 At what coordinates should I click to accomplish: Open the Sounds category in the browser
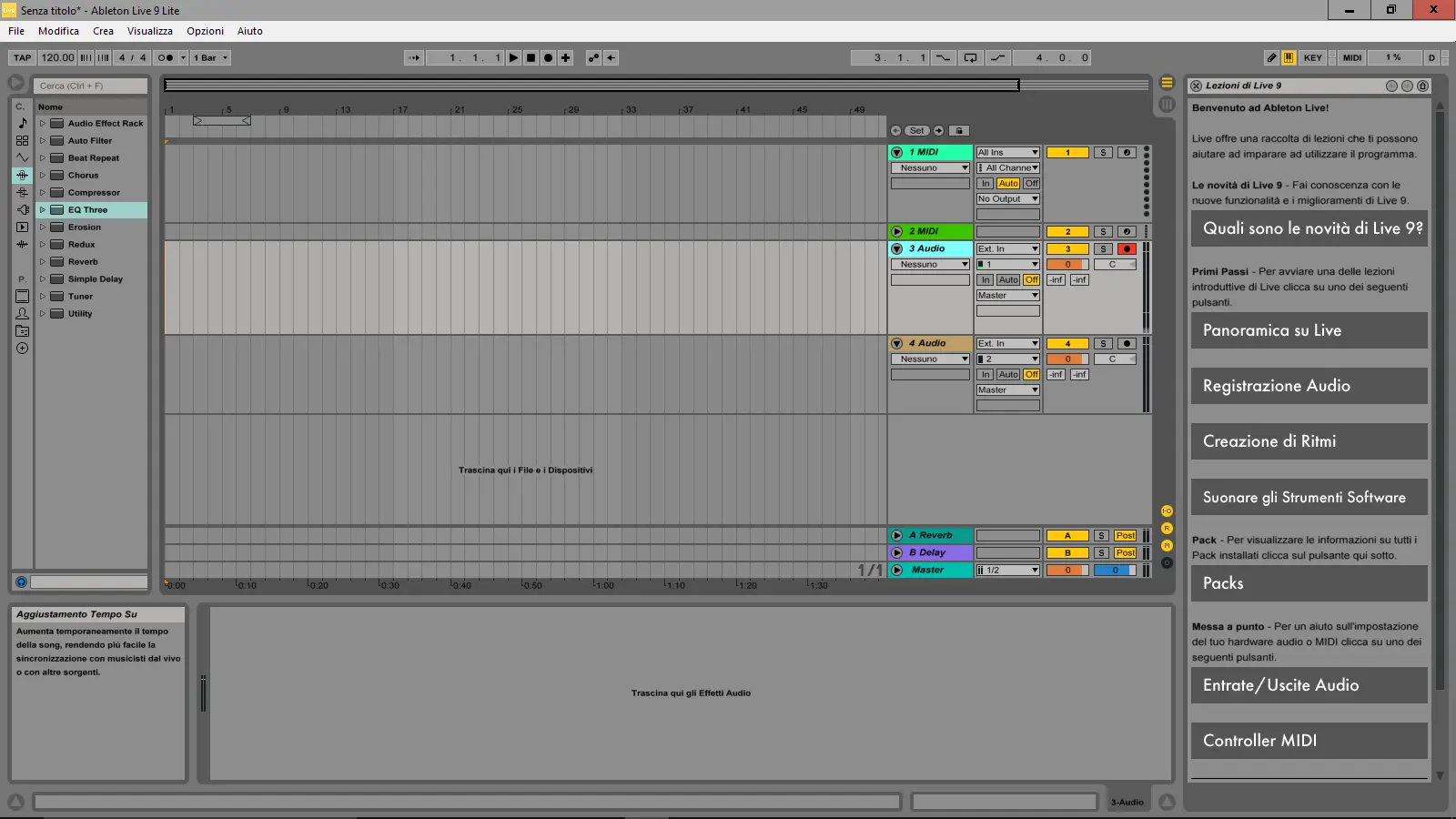(23, 123)
